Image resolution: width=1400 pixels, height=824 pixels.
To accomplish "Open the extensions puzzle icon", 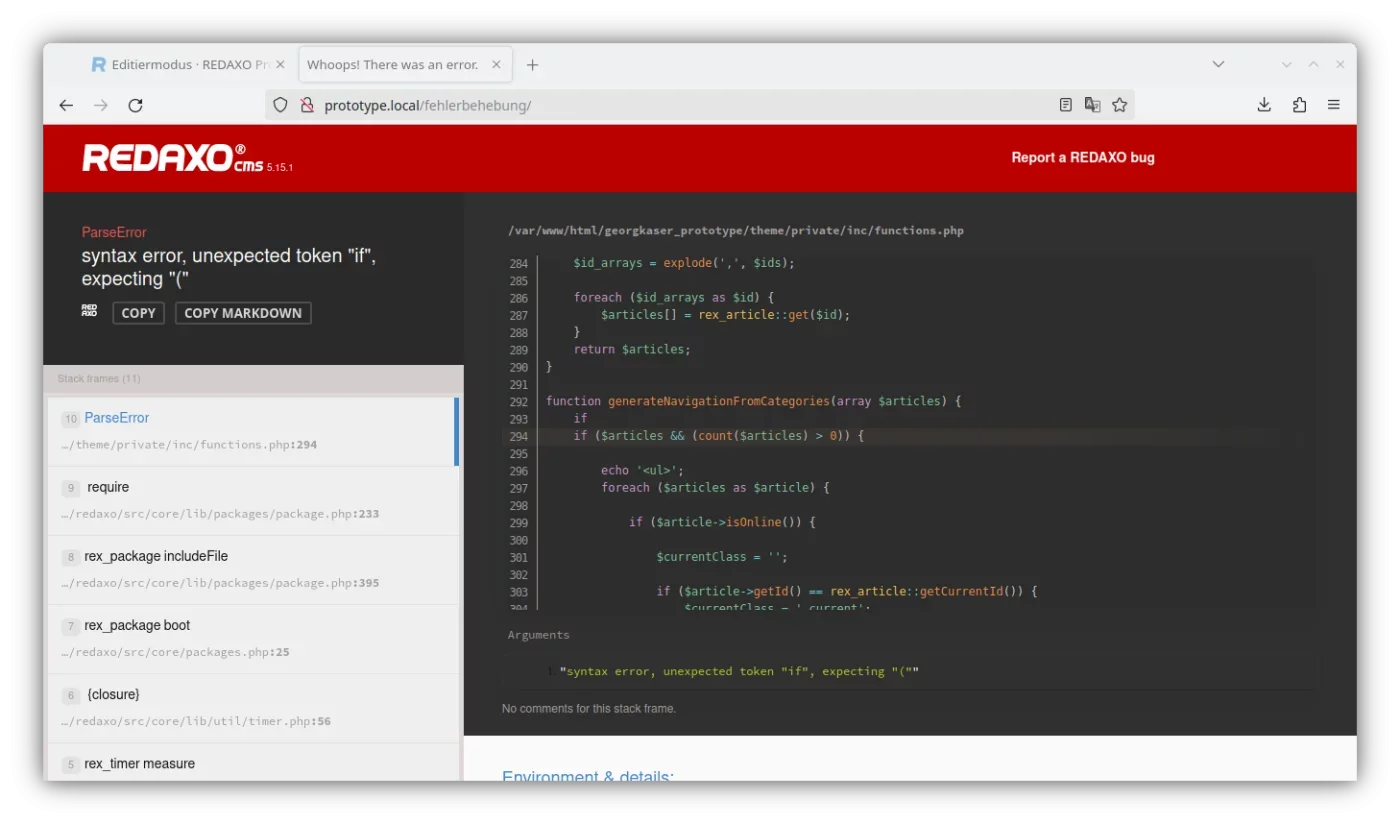I will coord(1299,105).
